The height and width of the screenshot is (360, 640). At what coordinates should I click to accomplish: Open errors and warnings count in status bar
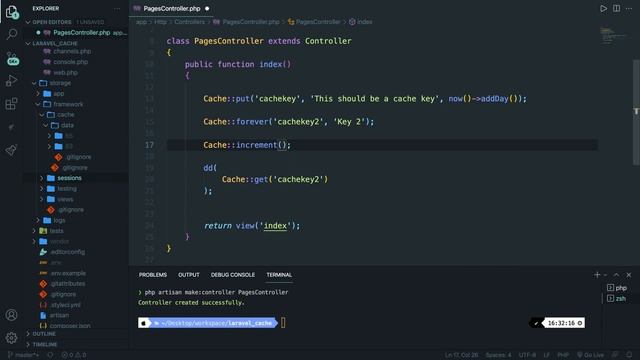tap(74, 355)
